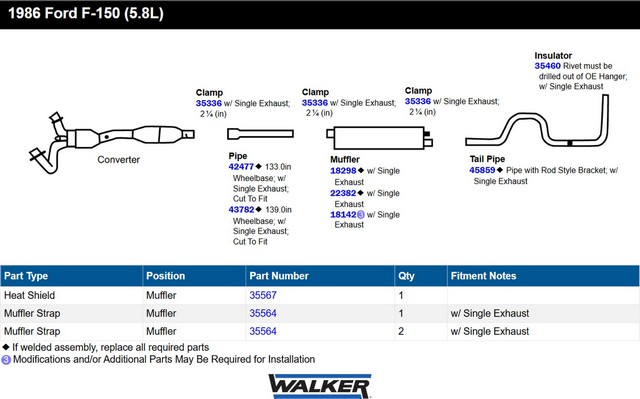Viewport: 640px width, 399px height.
Task: Open the first clamp 35336 link
Action: point(209,104)
